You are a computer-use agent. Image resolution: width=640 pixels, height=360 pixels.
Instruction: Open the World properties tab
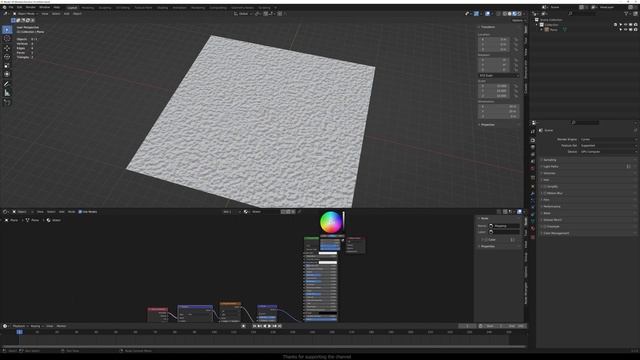[533, 169]
